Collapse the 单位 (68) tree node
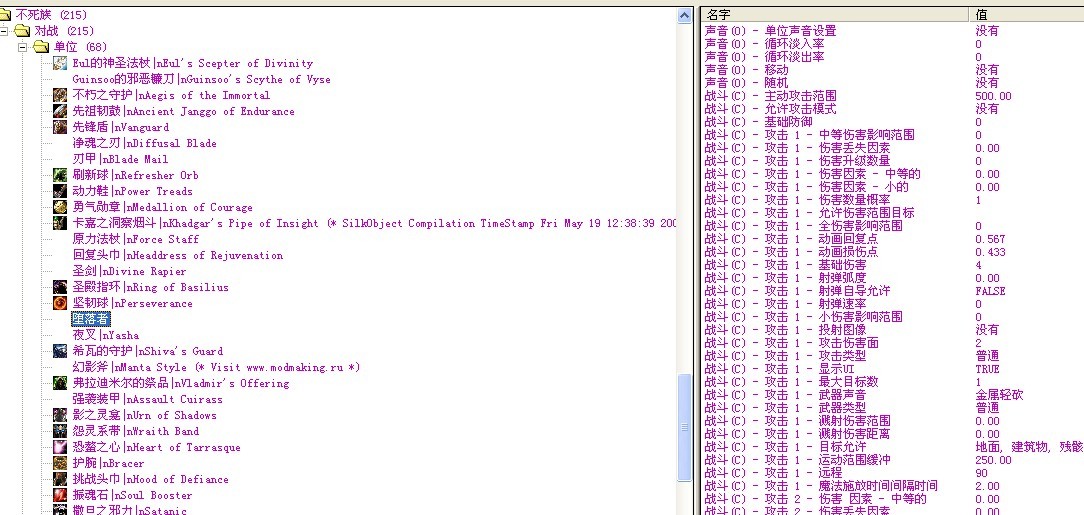The width and height of the screenshot is (1084, 515). (22, 47)
